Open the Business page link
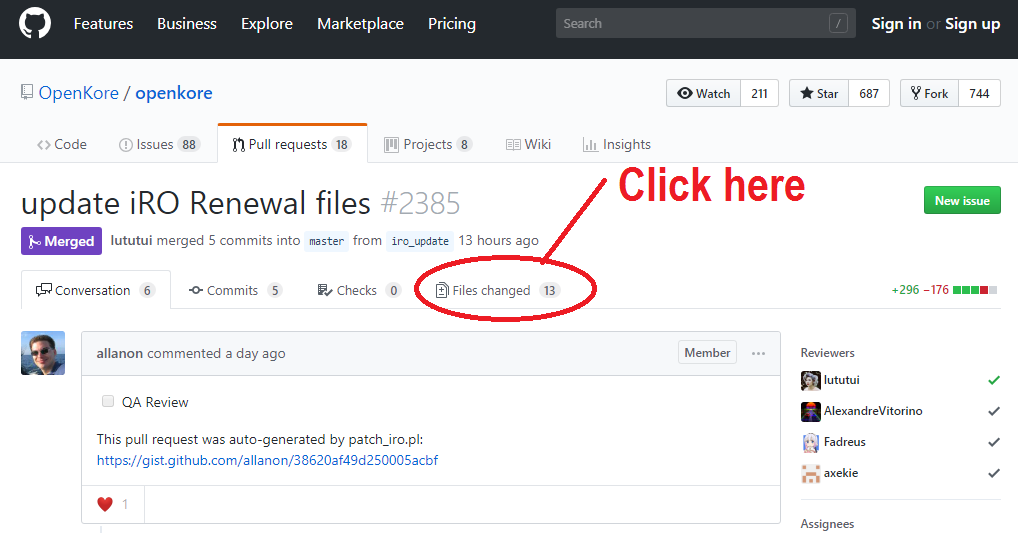Screen dimensions: 1018x533 click(187, 24)
